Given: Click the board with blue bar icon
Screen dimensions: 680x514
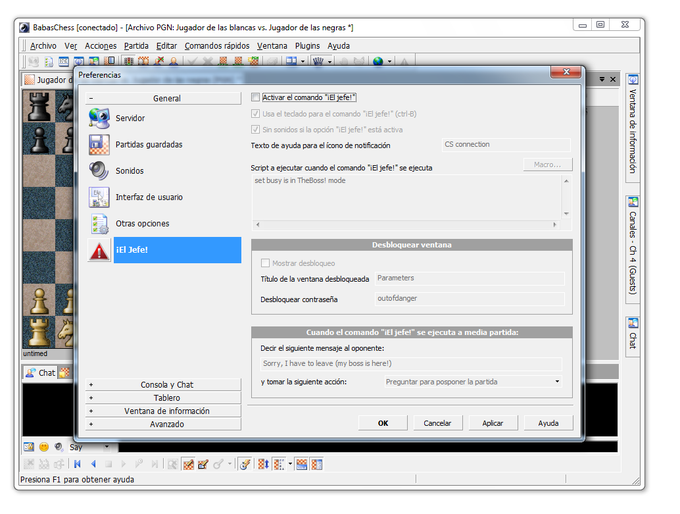Looking at the screenshot, I should pos(301,464).
